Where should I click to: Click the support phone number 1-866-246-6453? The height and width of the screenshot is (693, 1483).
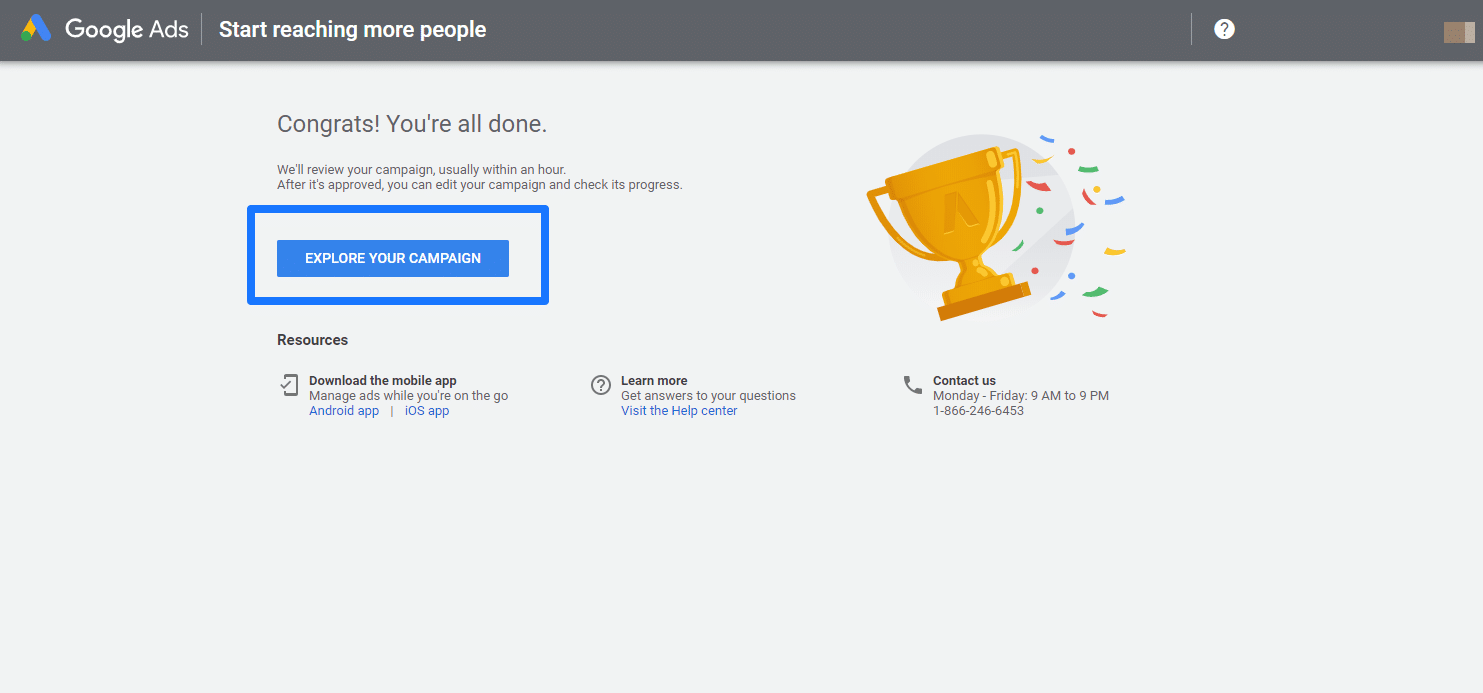[978, 411]
